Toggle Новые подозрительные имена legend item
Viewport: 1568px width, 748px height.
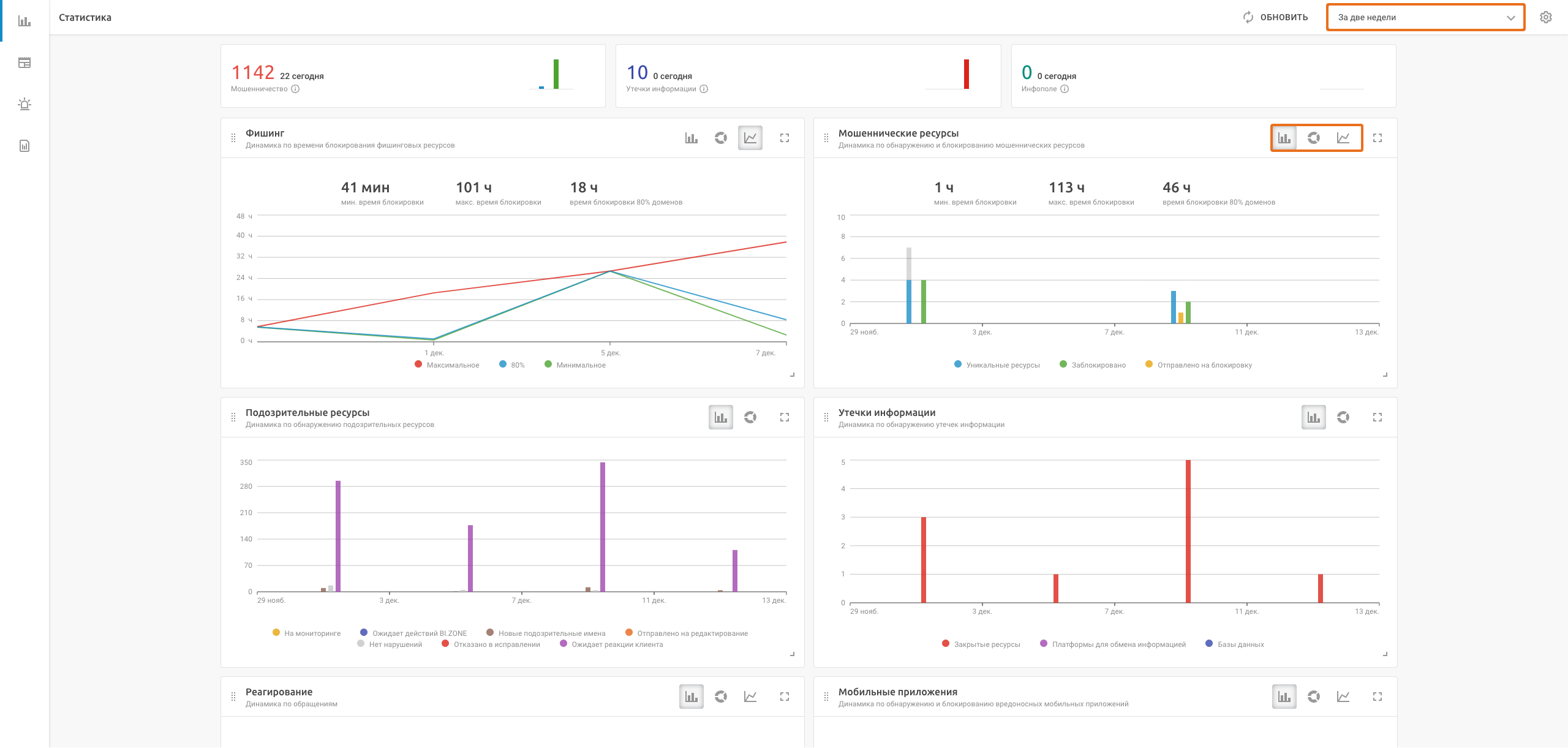546,633
